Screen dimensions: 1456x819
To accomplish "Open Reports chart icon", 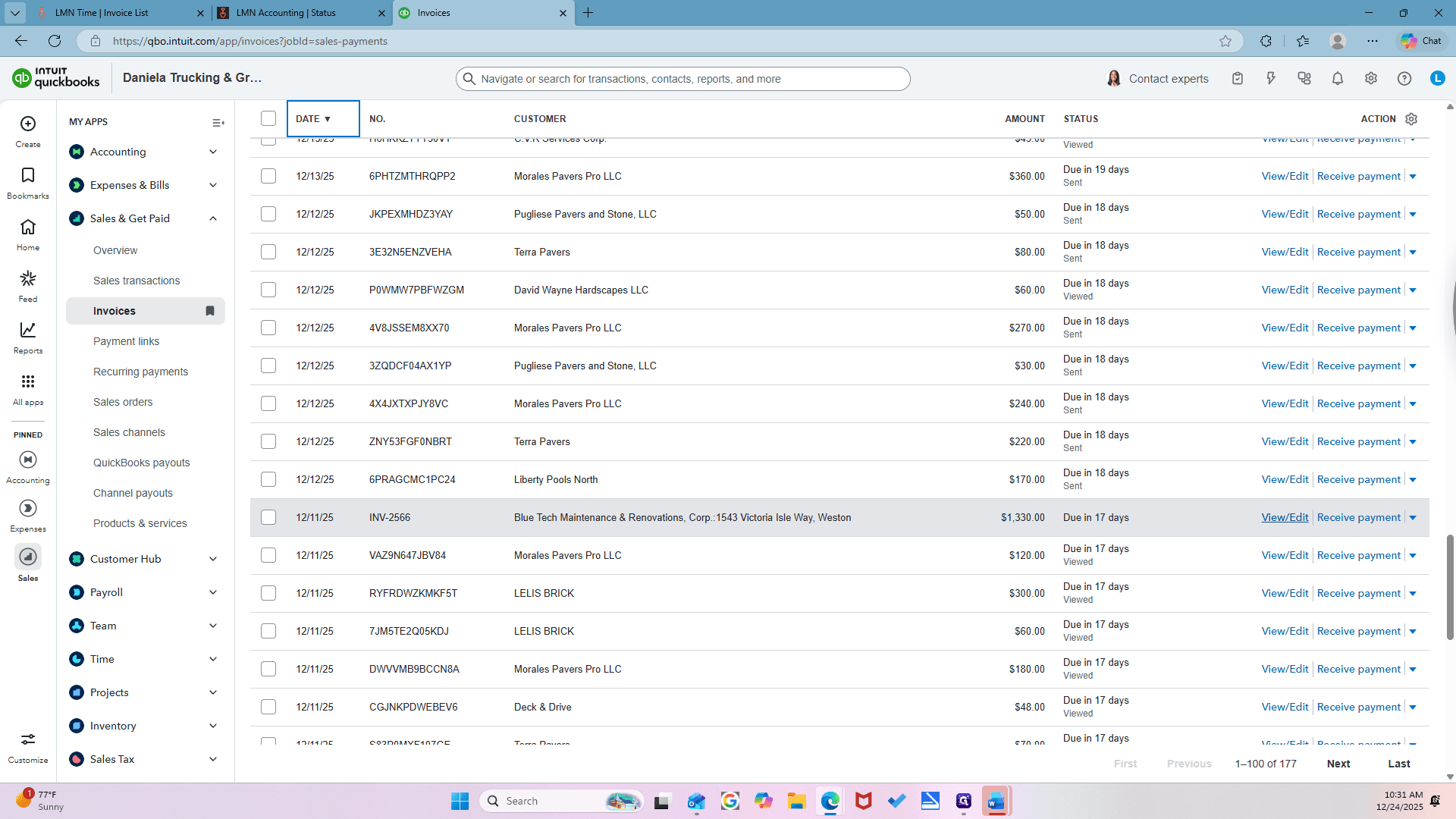I will coord(28,330).
